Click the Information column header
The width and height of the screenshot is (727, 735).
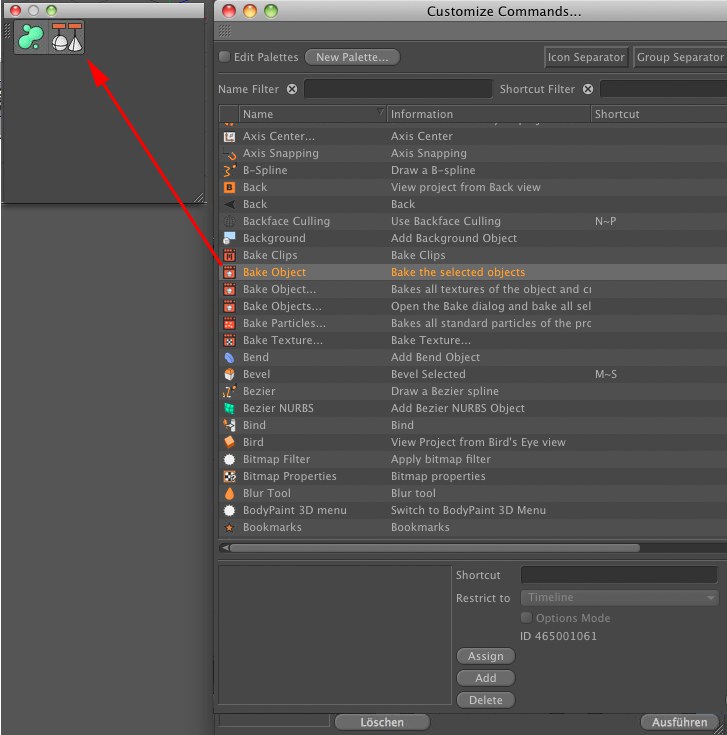tap(488, 114)
